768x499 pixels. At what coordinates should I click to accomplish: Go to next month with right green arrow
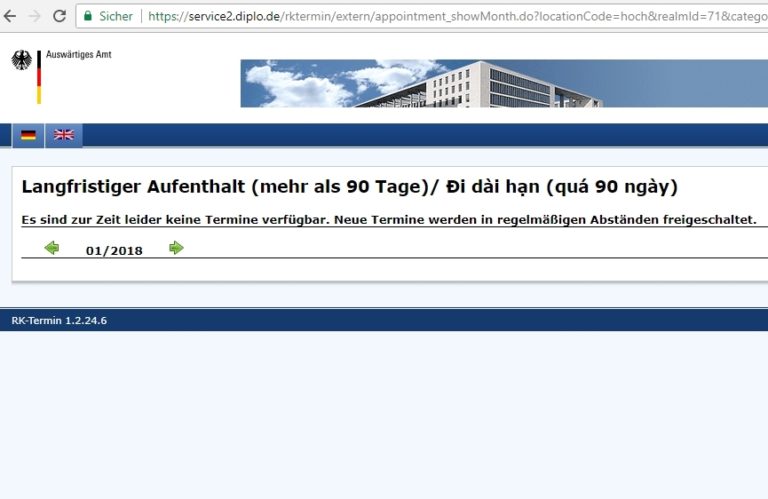tap(176, 248)
